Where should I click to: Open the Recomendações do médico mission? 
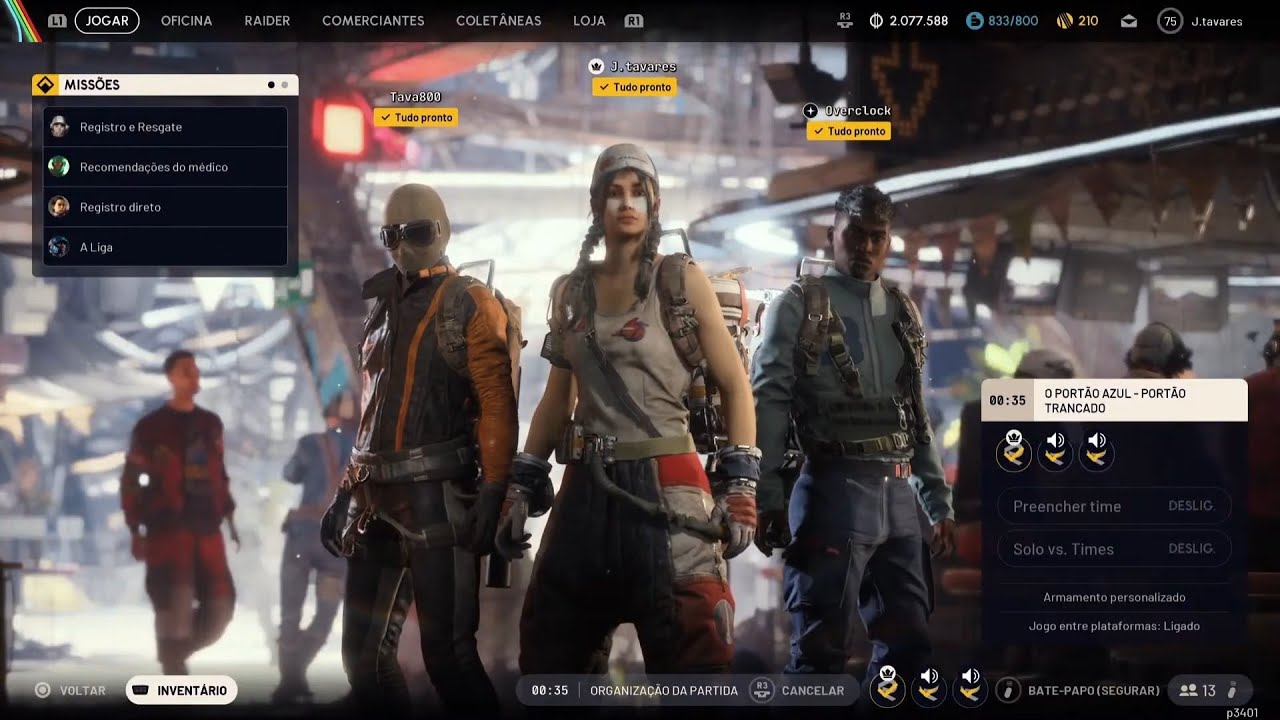pyautogui.click(x=165, y=167)
